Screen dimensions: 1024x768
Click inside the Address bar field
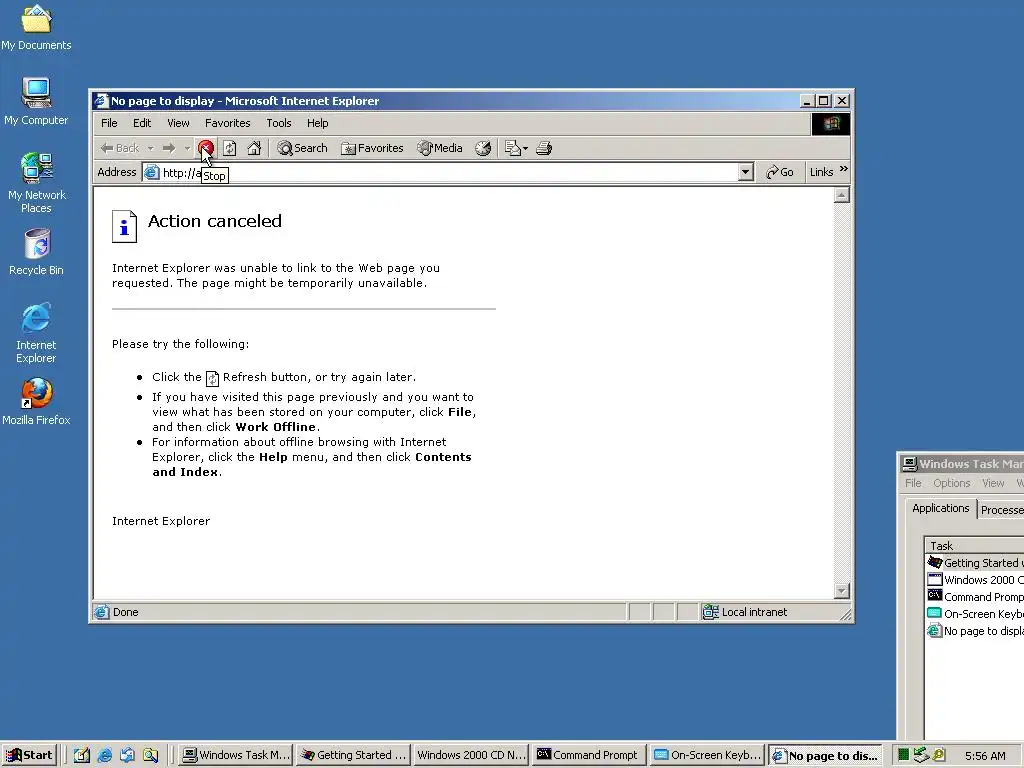[449, 172]
